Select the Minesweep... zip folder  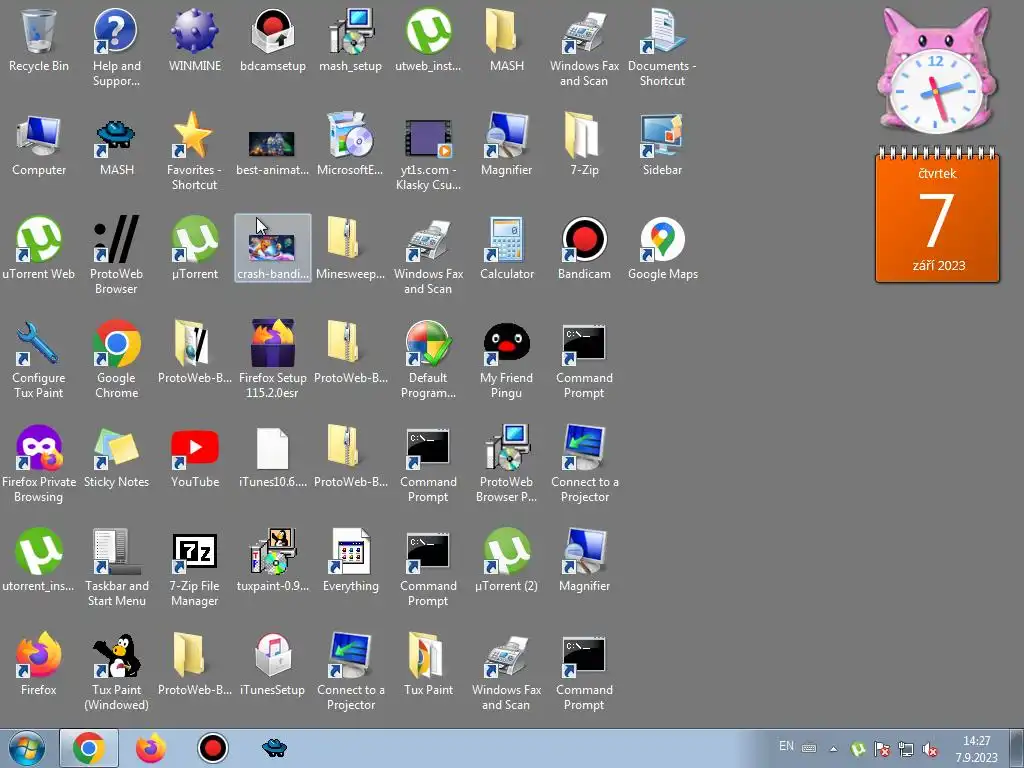point(350,247)
